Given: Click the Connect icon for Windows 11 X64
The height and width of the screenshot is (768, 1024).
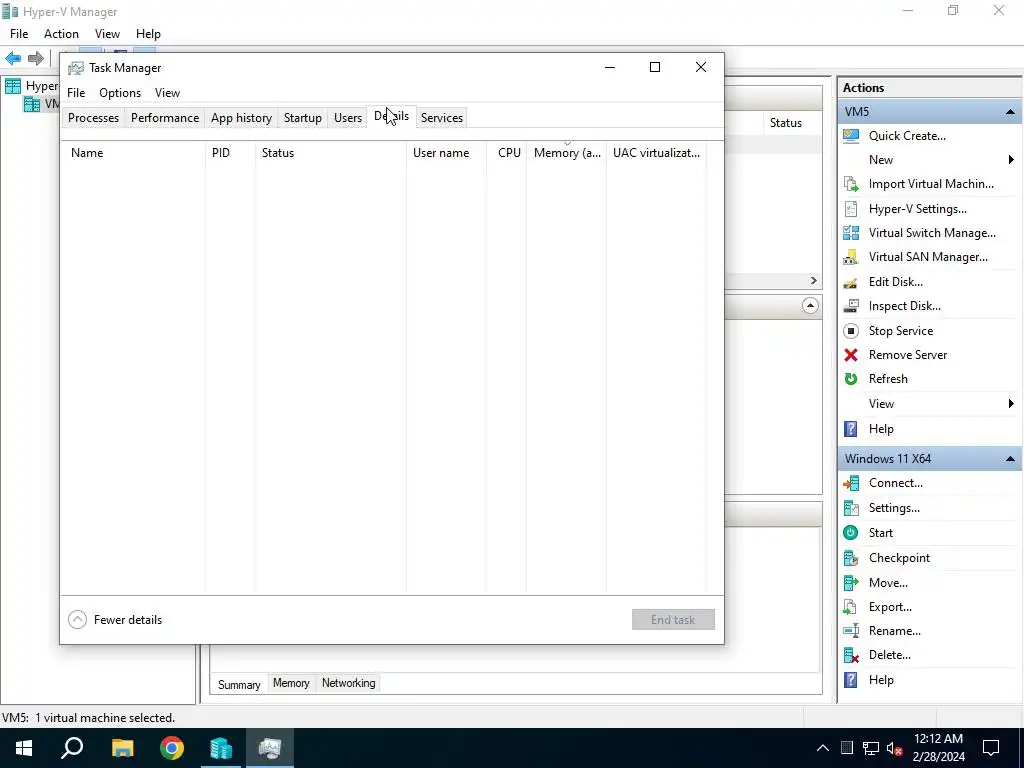Looking at the screenshot, I should pos(851,483).
